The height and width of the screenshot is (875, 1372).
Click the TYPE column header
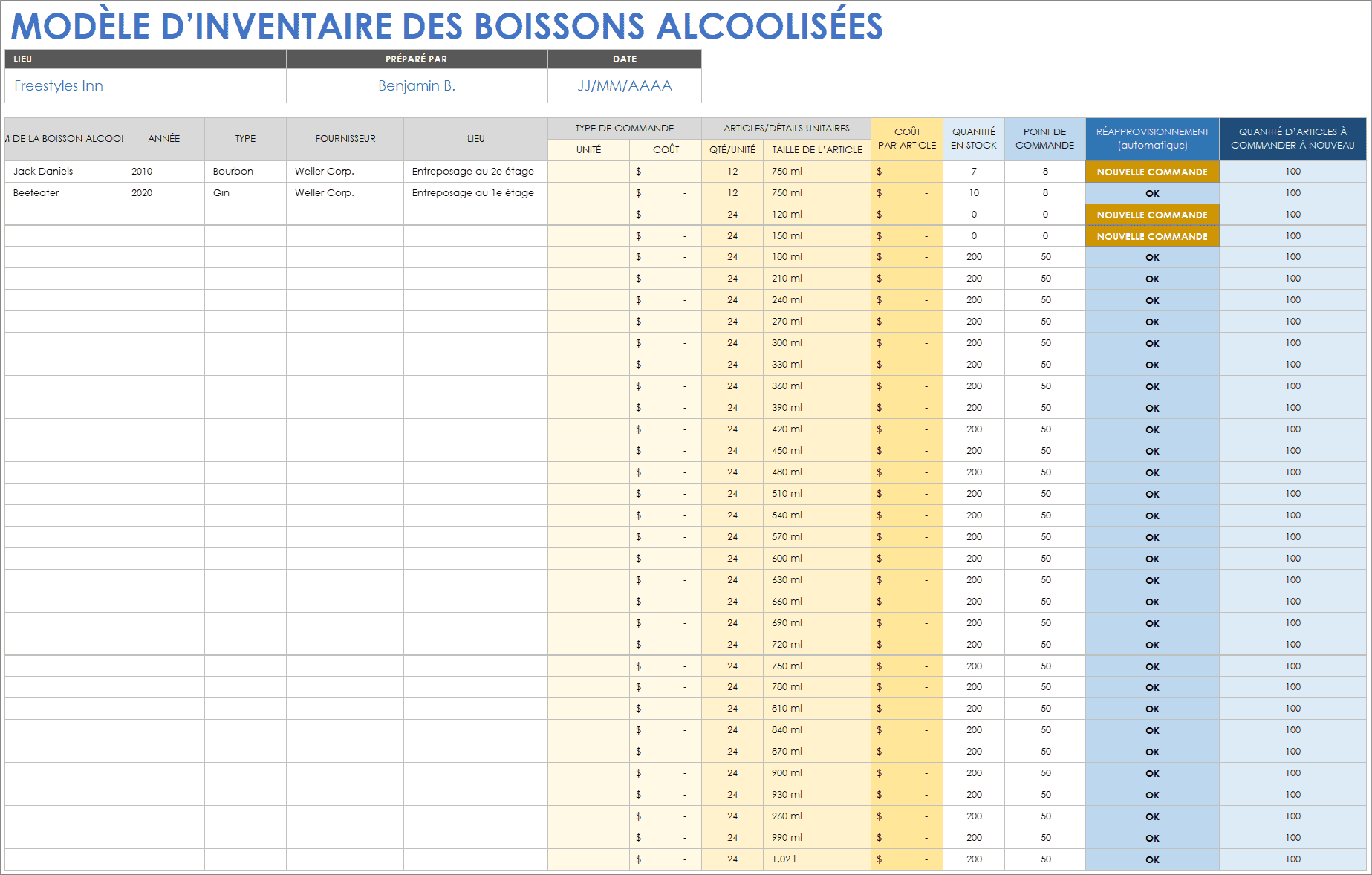(245, 139)
